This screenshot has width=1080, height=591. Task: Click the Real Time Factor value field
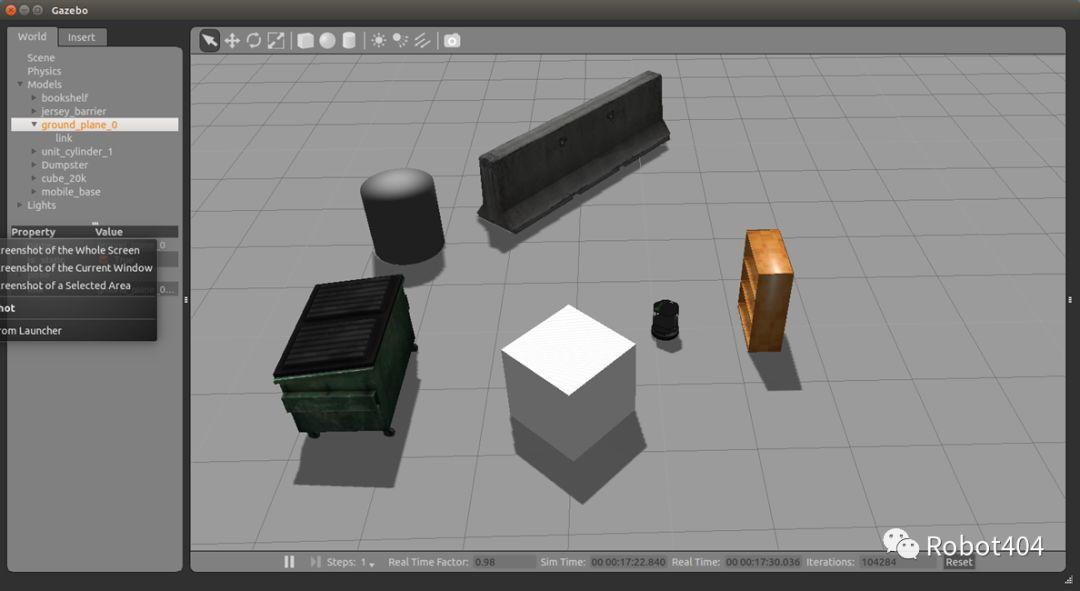click(x=503, y=562)
